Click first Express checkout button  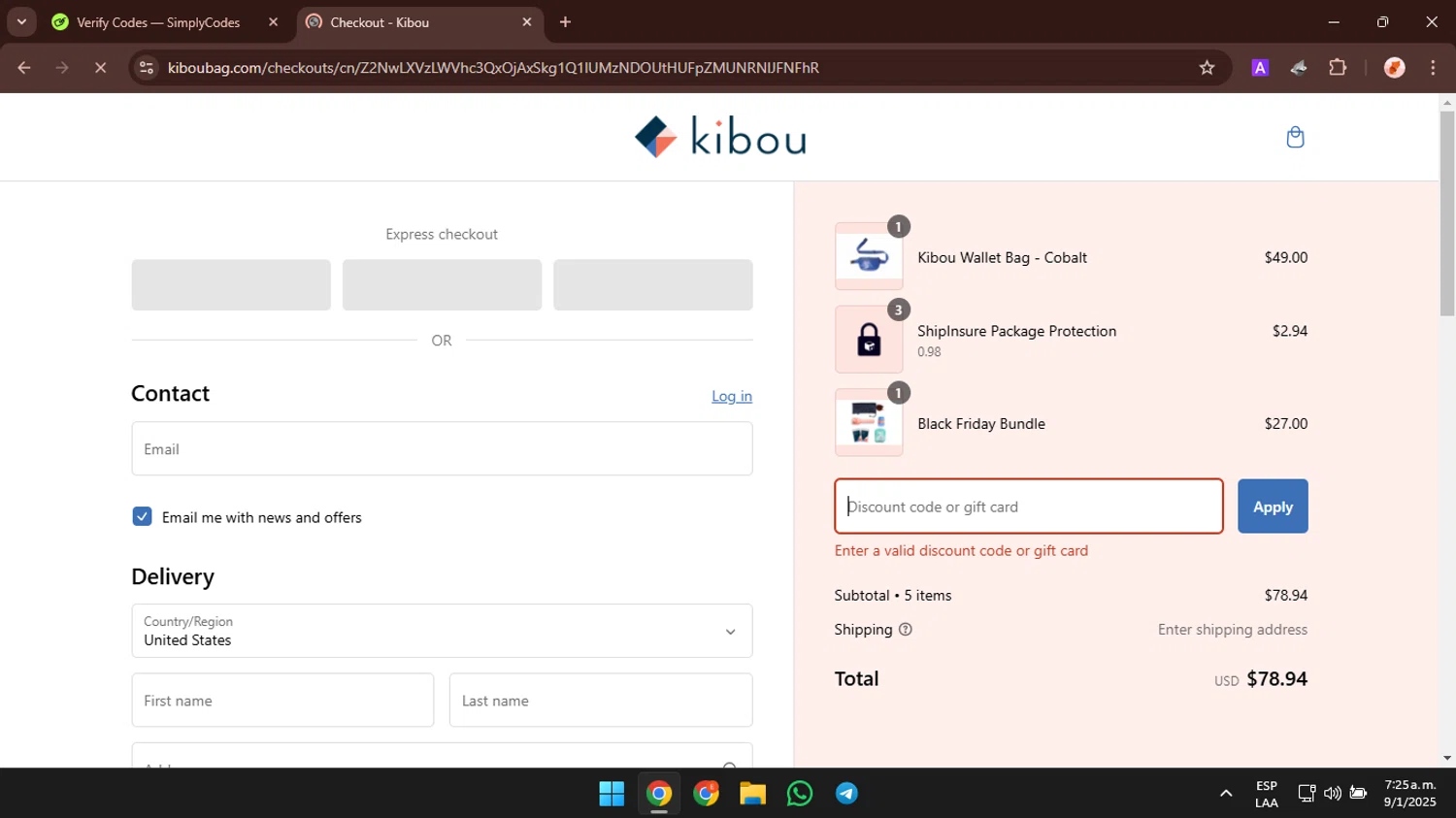(231, 284)
